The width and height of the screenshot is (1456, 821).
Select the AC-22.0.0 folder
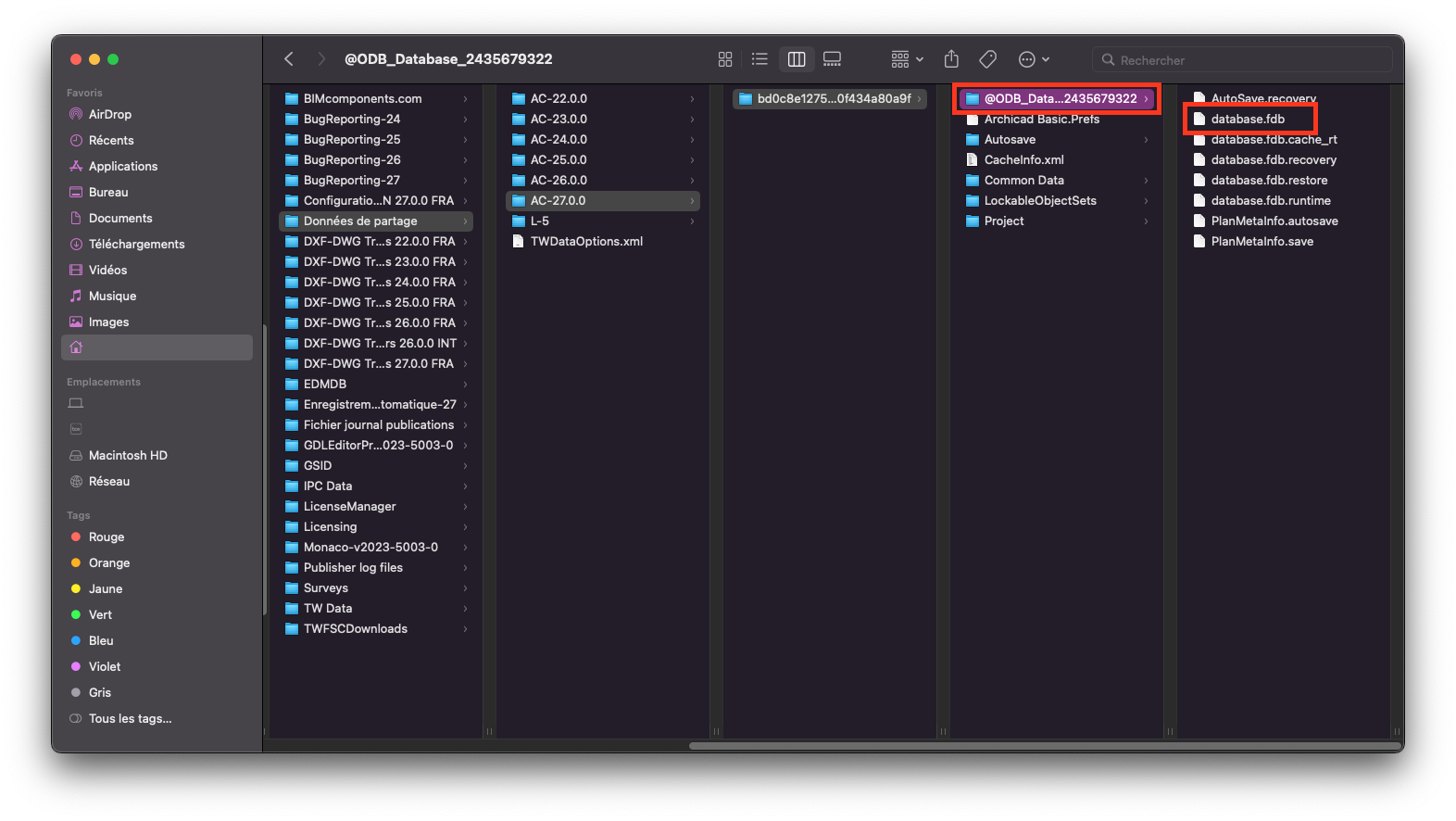tap(603, 98)
